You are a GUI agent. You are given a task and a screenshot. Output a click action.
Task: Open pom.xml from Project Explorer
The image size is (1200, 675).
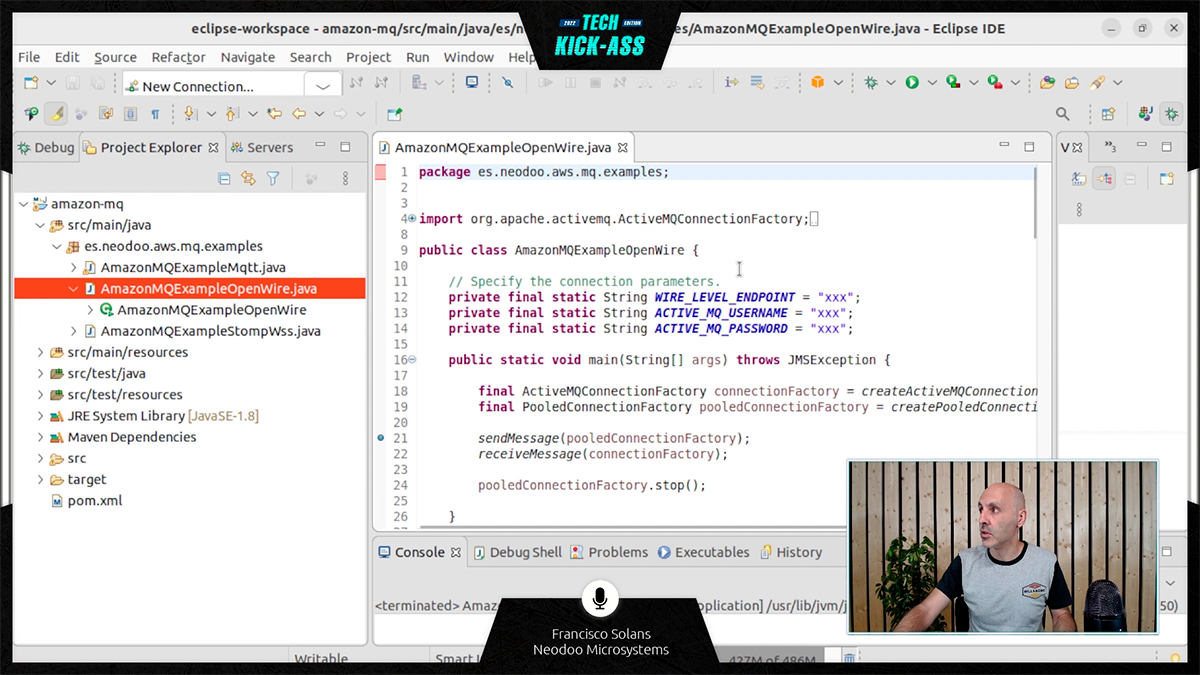point(94,500)
